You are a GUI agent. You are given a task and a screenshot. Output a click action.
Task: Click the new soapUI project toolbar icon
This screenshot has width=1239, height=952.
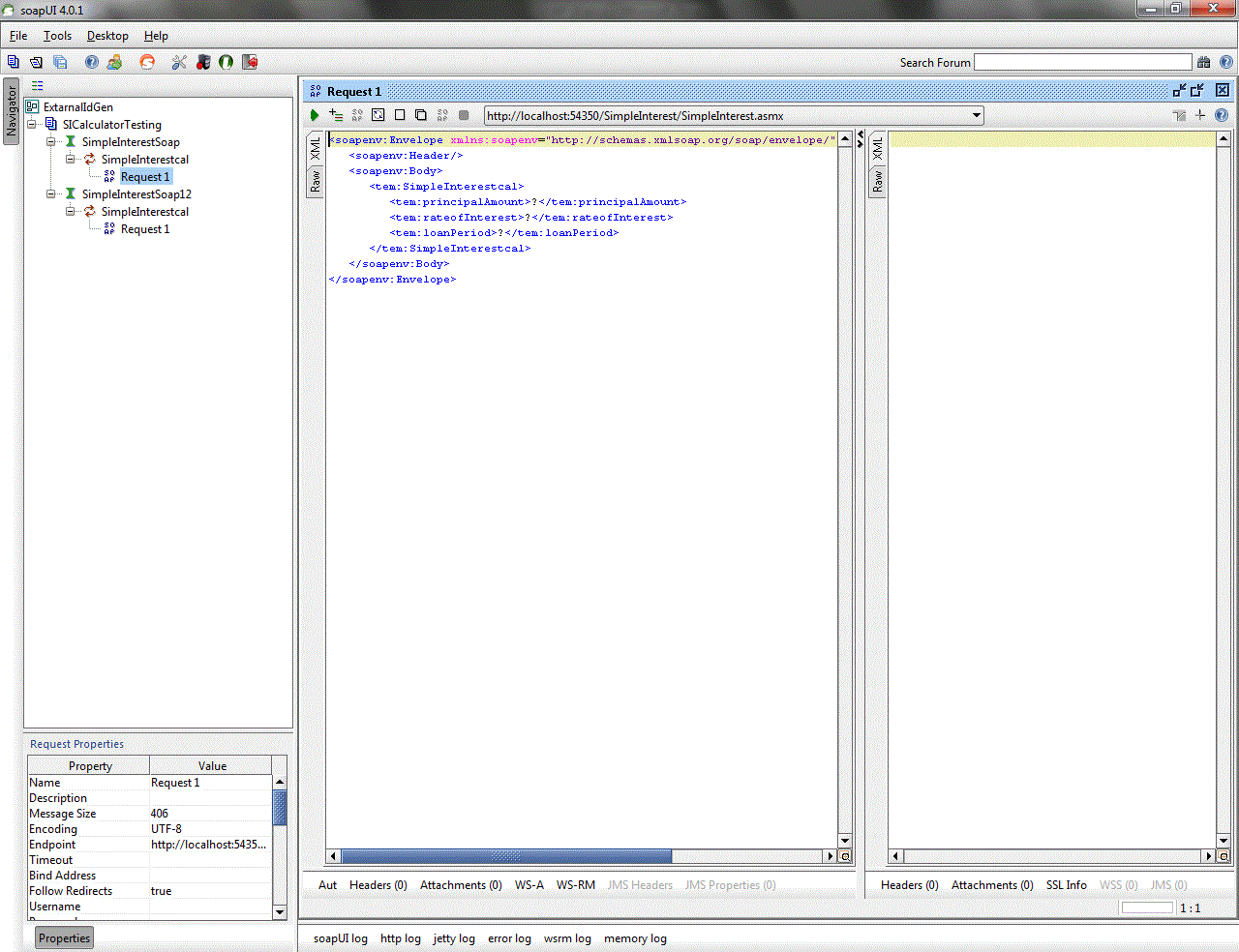pos(14,62)
